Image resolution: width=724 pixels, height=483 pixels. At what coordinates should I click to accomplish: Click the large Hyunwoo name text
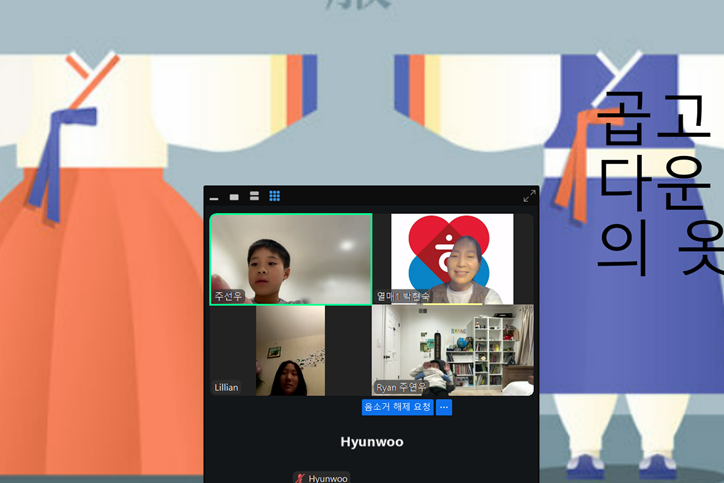371,442
